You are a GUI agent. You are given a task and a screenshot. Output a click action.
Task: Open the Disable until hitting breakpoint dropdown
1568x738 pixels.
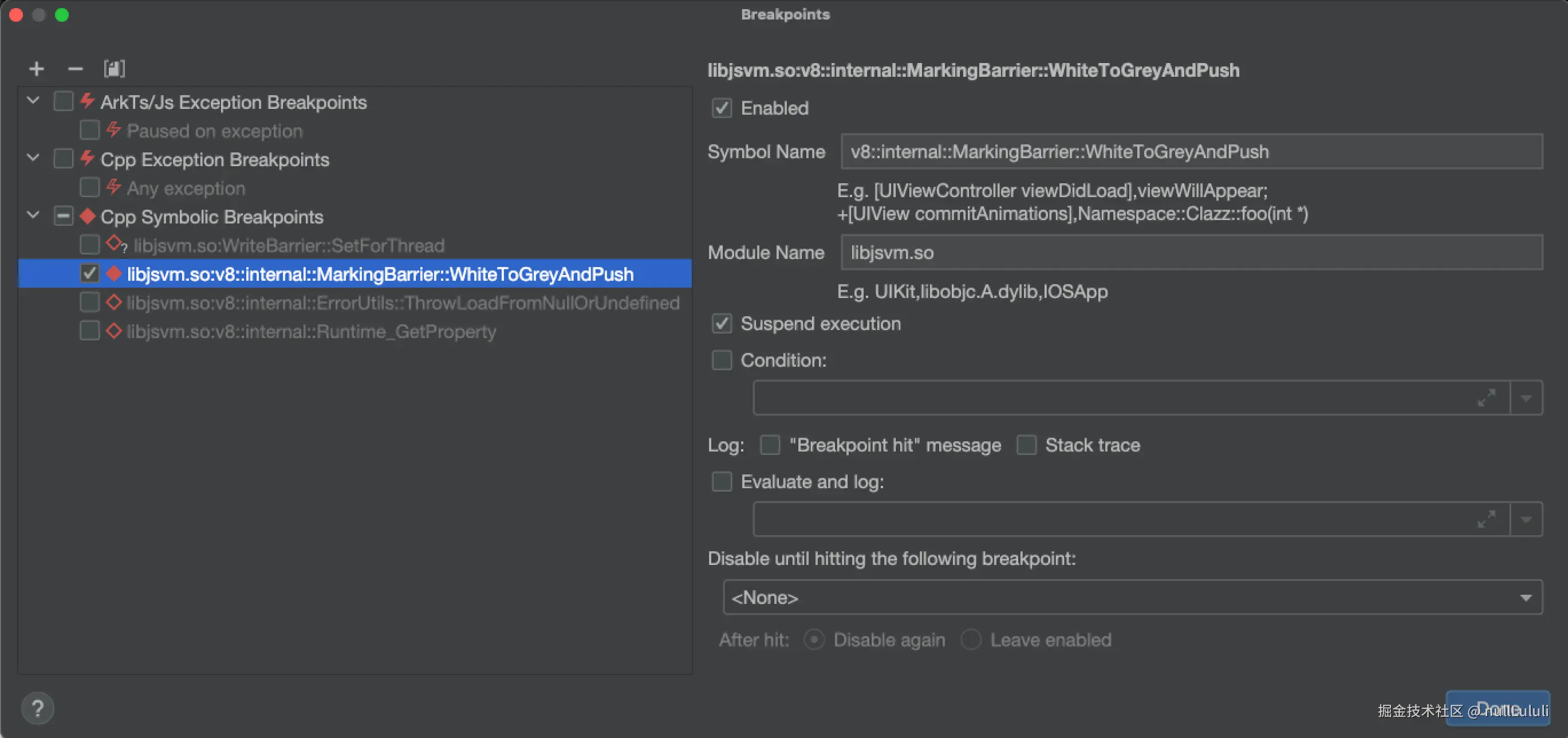point(1132,598)
